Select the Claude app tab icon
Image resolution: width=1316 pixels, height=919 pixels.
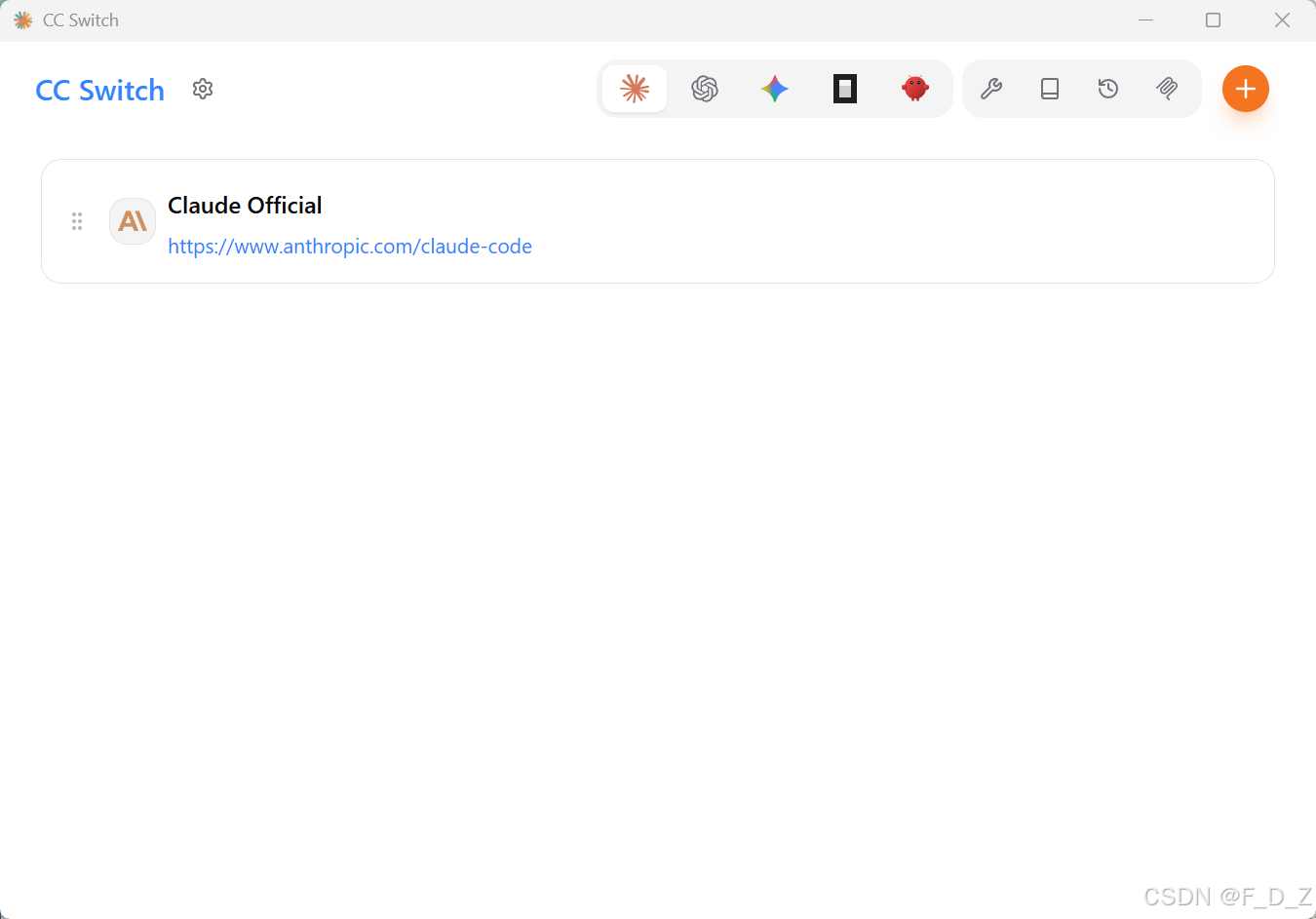coord(635,89)
